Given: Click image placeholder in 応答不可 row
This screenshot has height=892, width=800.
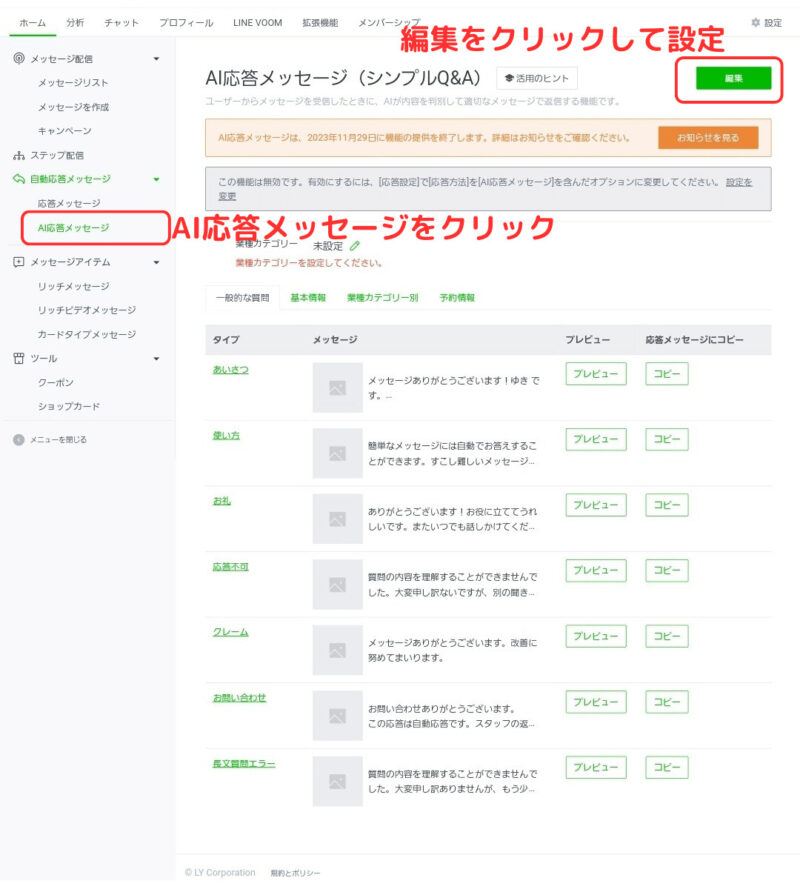Looking at the screenshot, I should [337, 584].
